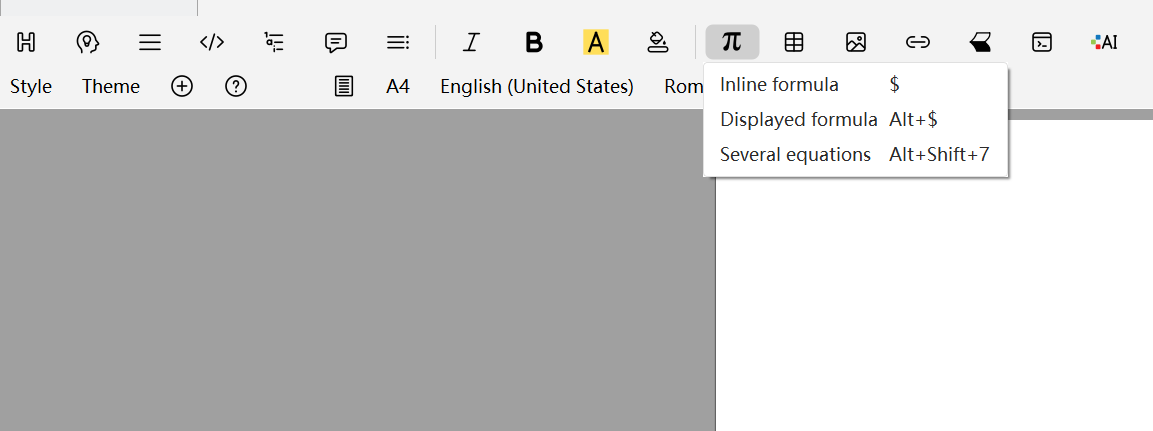Image resolution: width=1153 pixels, height=431 pixels.
Task: Click the circled question mark help button
Action: point(236,87)
